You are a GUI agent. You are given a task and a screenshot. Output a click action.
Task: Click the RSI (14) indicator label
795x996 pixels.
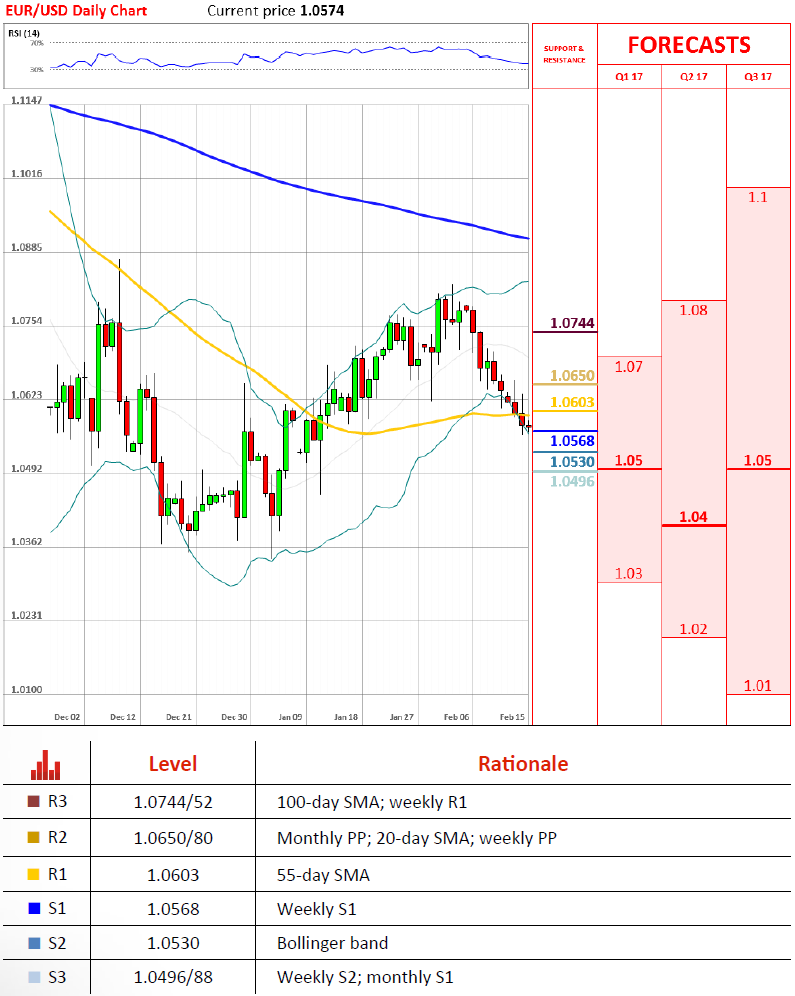23,33
